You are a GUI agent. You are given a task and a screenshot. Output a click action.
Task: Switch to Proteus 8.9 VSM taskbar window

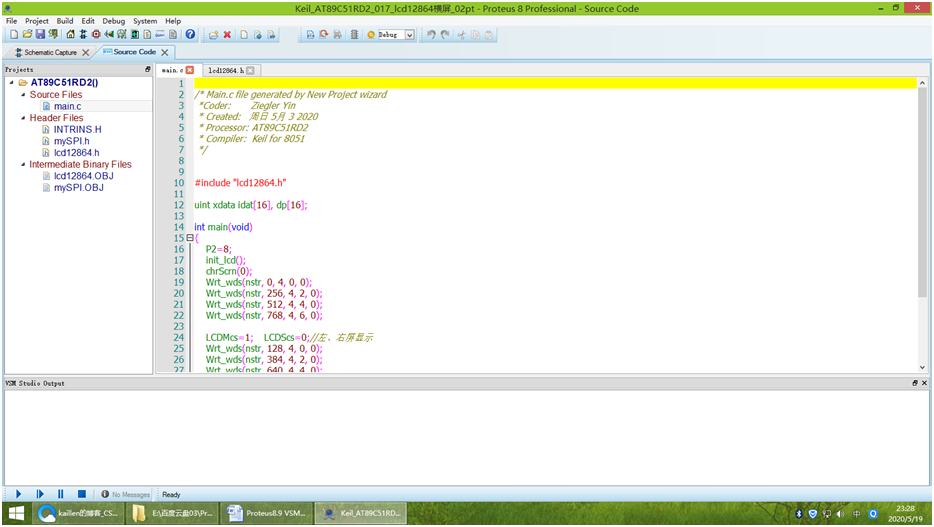tap(267, 513)
